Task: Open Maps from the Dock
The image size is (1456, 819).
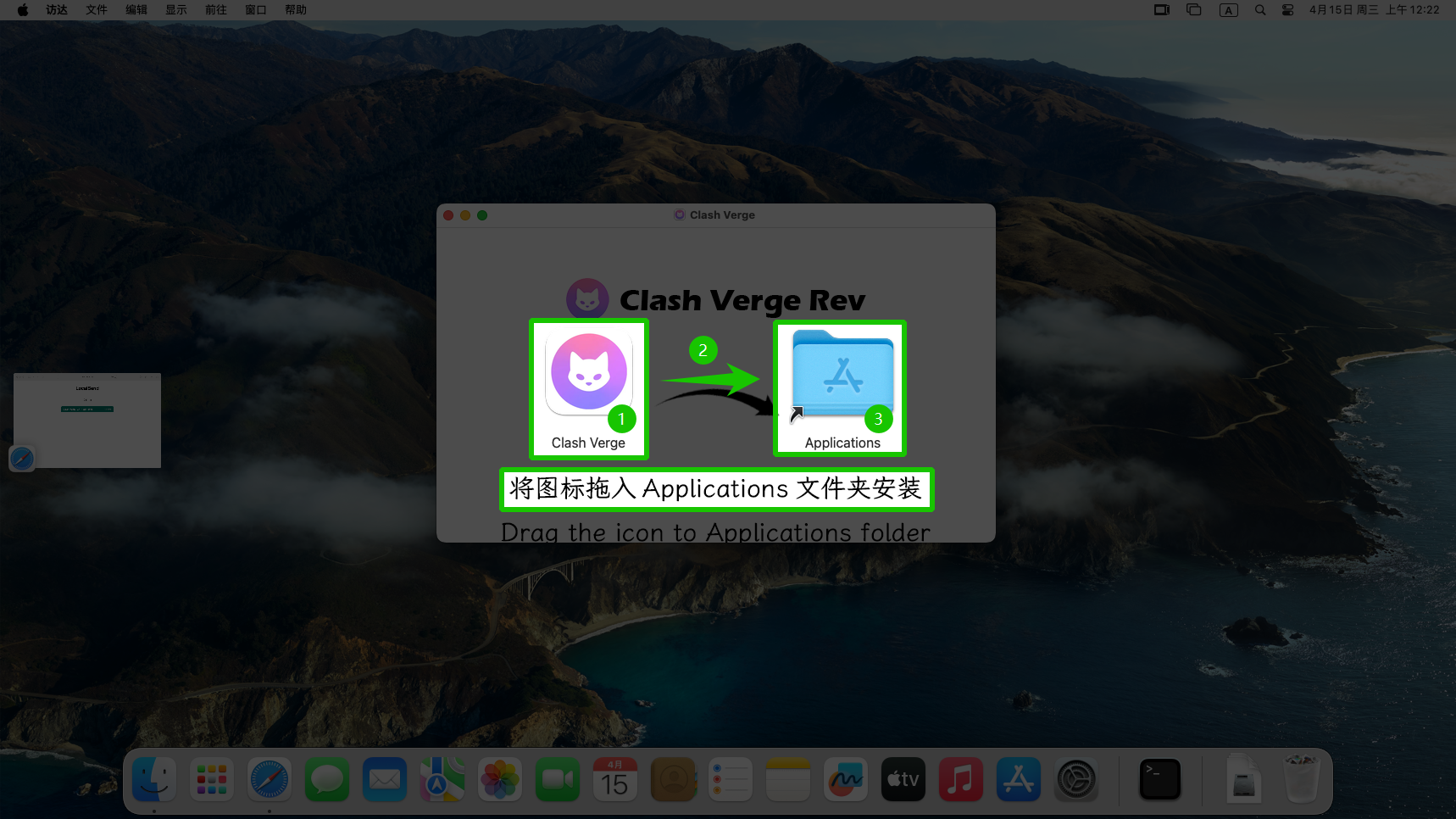Action: point(442,779)
